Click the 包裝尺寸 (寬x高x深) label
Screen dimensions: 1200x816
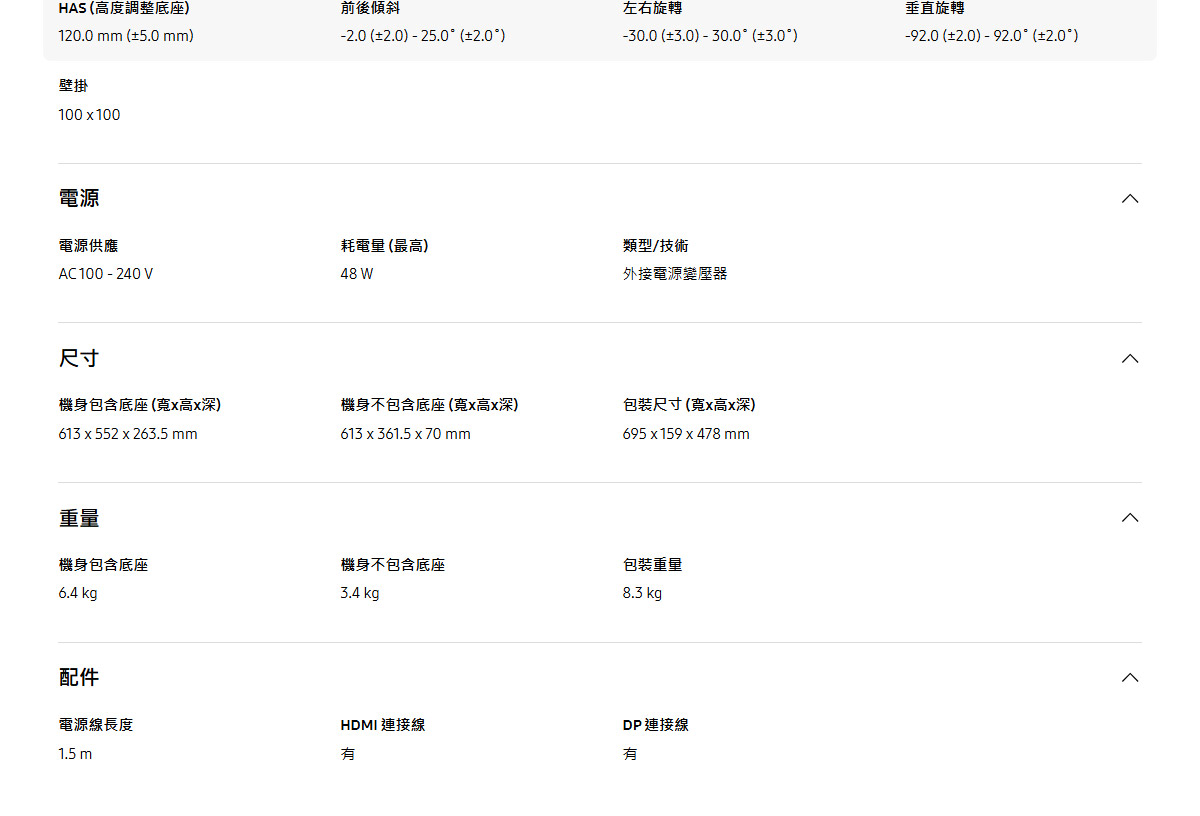(687, 405)
